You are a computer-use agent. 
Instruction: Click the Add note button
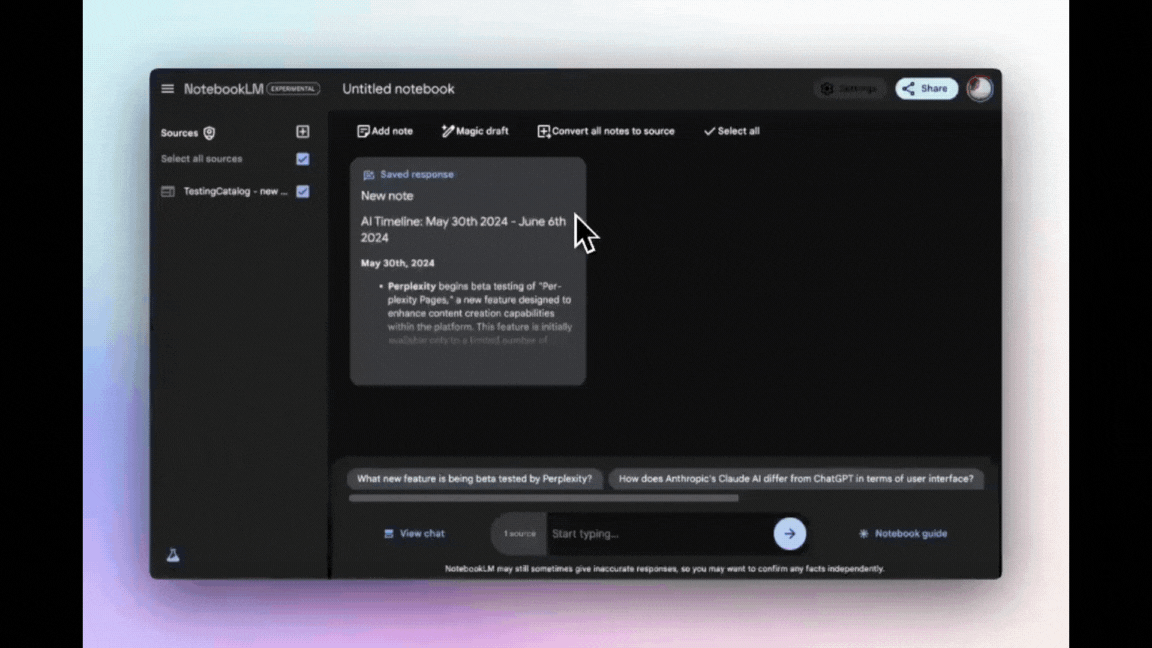[x=385, y=131]
